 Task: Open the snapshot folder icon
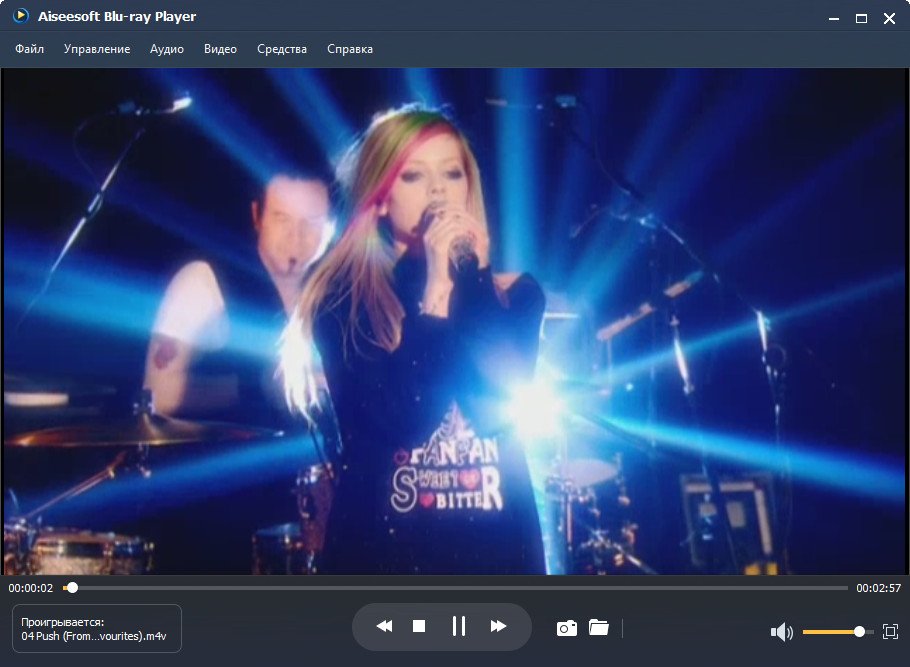[x=599, y=628]
